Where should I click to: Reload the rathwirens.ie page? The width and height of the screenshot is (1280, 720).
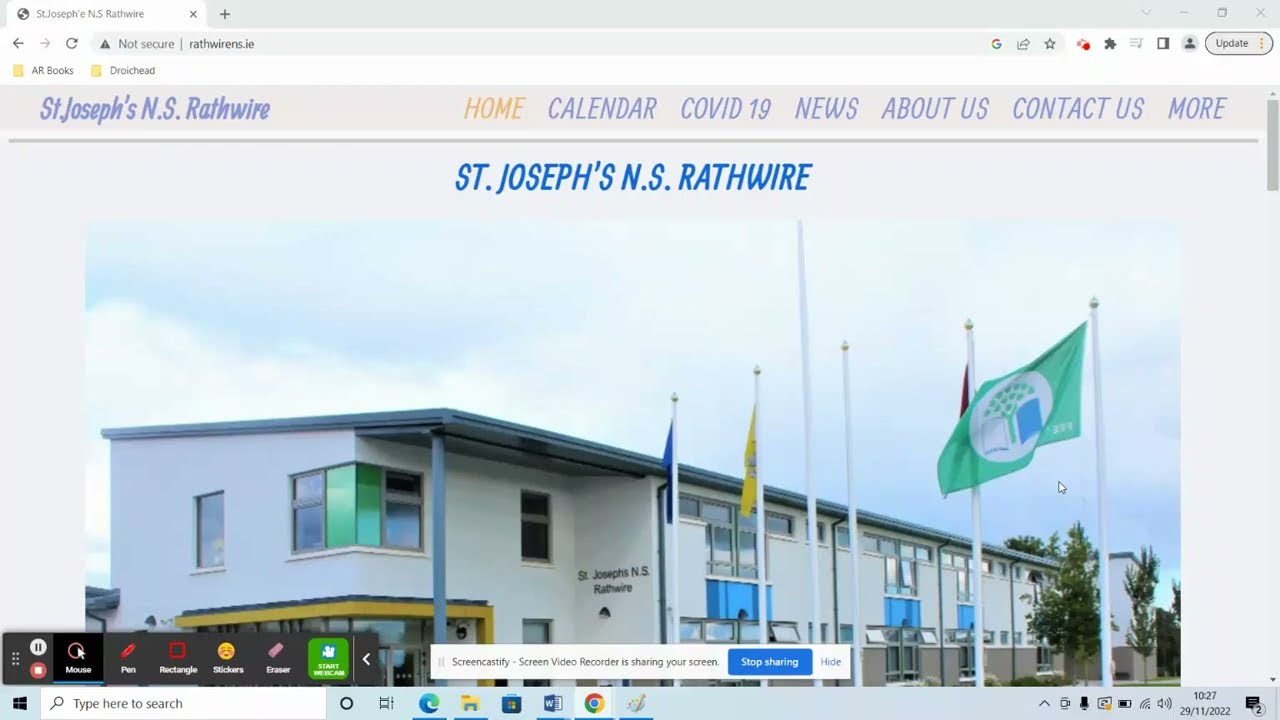pyautogui.click(x=71, y=44)
